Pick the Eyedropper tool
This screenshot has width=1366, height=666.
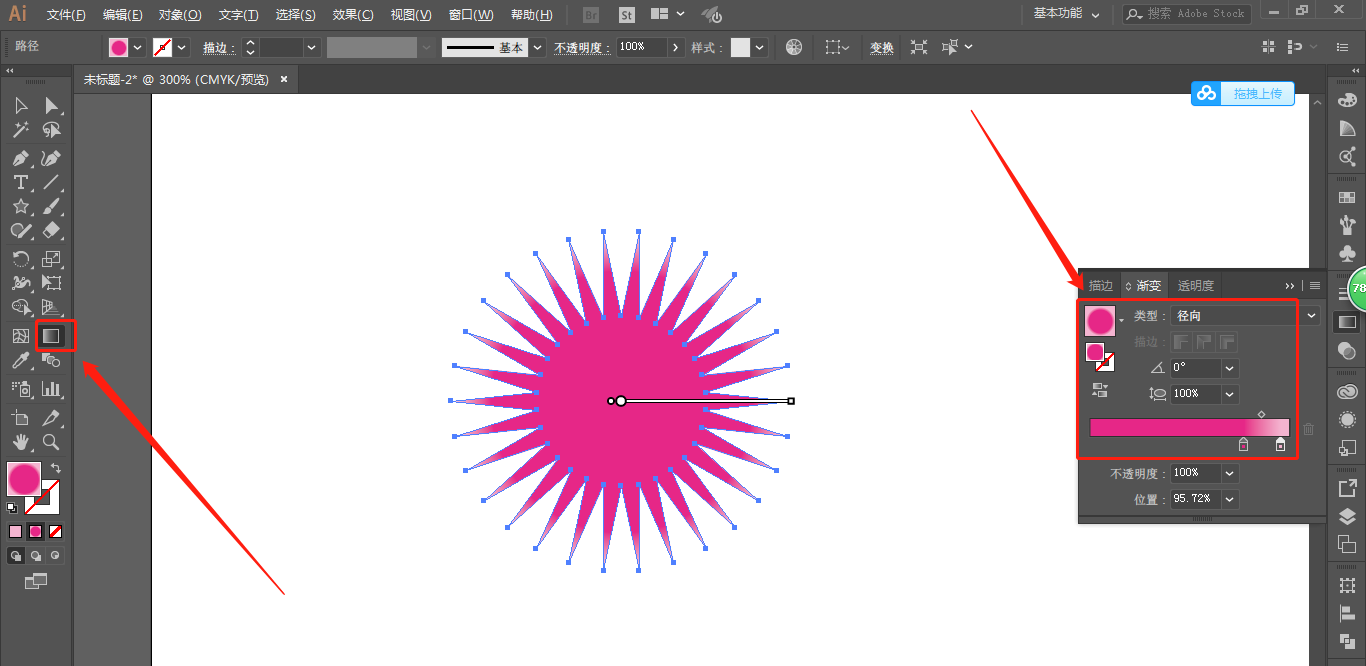(20, 361)
